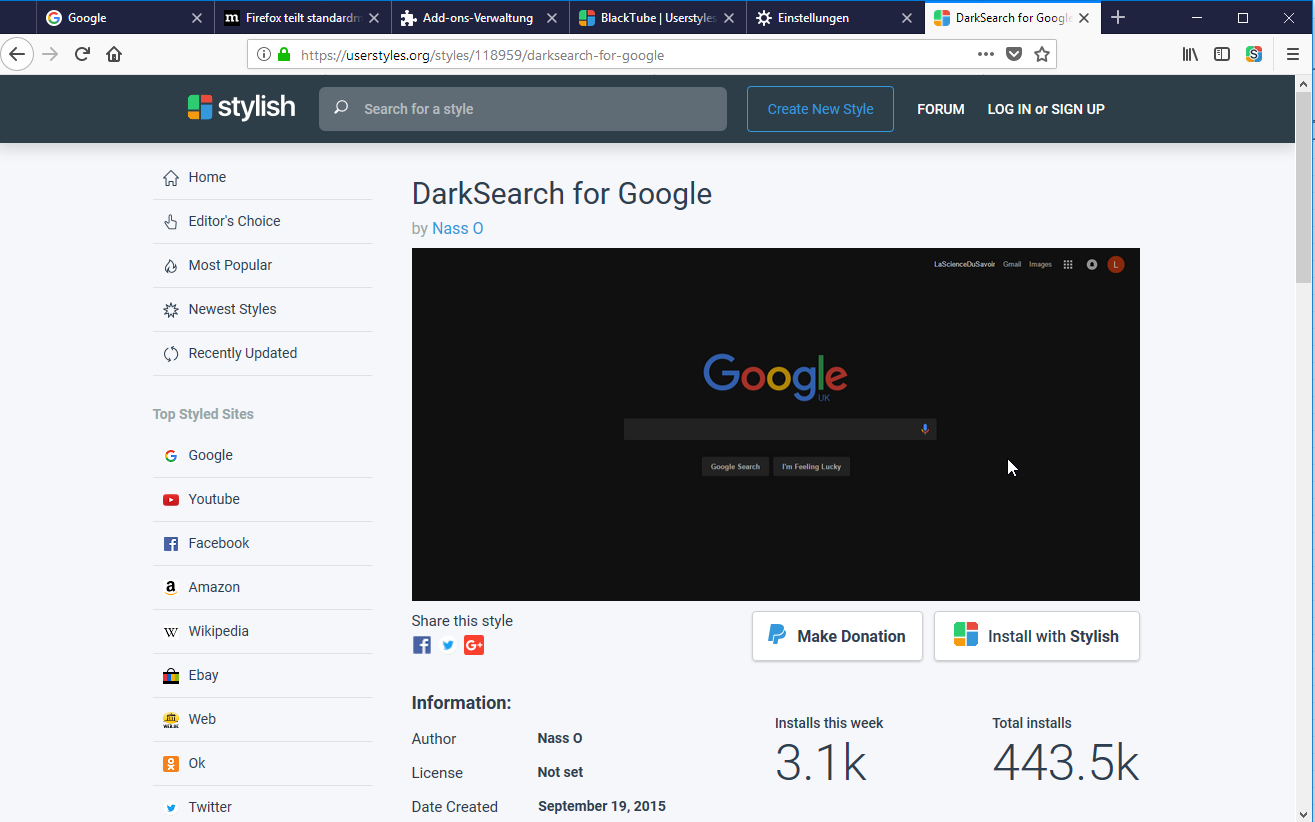
Task: Click the DarkSearch preview screenshot
Action: pyautogui.click(x=775, y=424)
